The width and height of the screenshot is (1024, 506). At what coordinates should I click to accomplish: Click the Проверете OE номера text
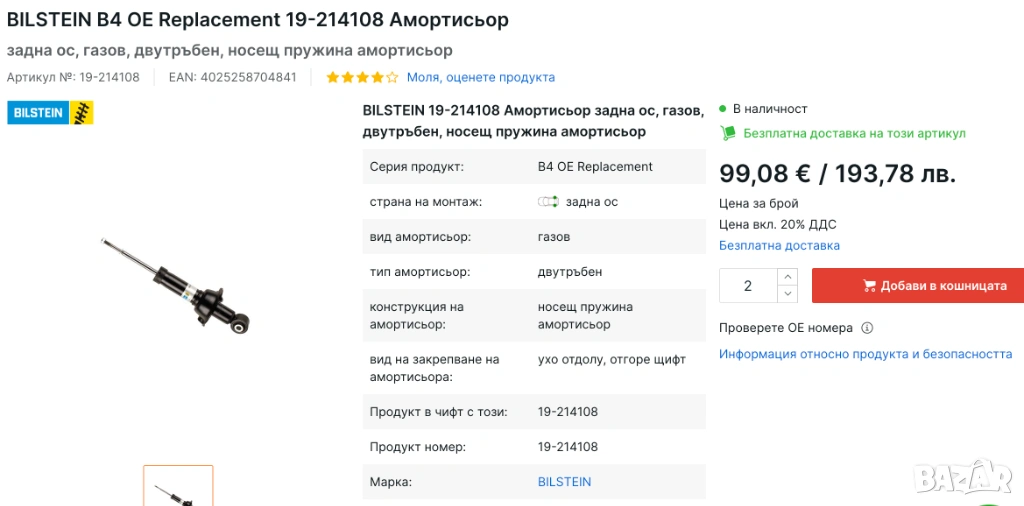pos(786,328)
